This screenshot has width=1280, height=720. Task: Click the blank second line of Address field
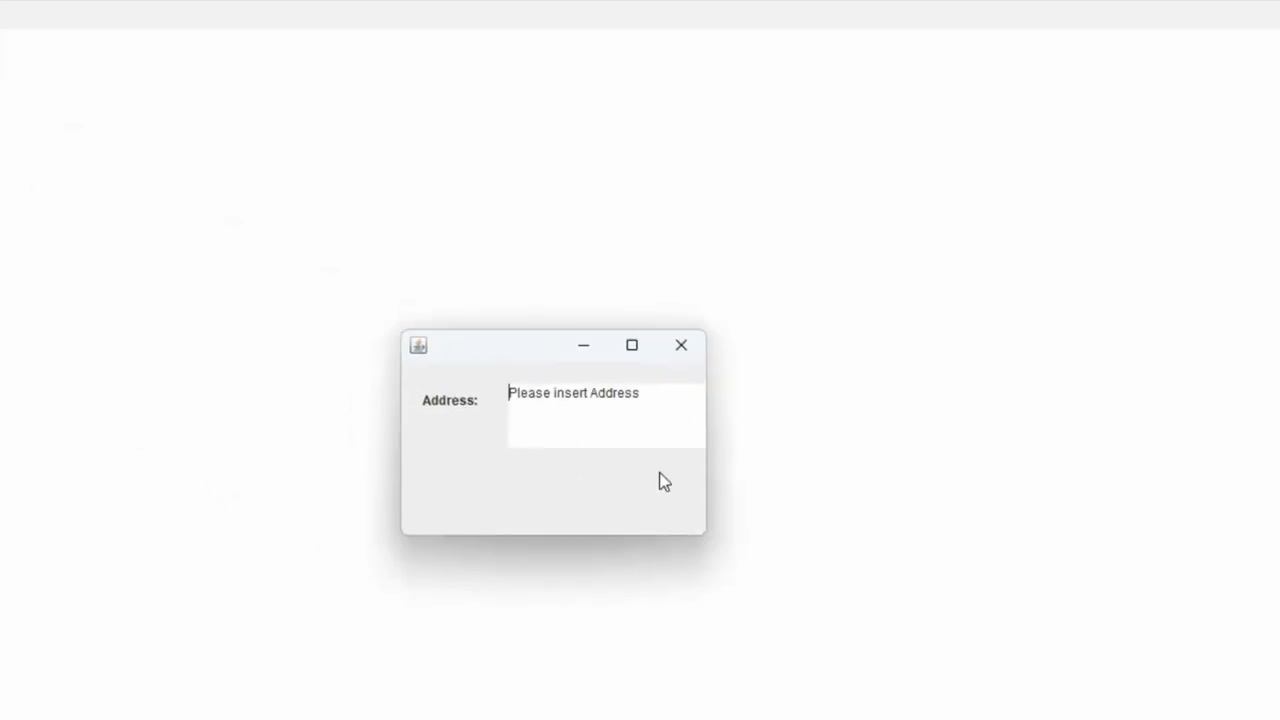[606, 425]
